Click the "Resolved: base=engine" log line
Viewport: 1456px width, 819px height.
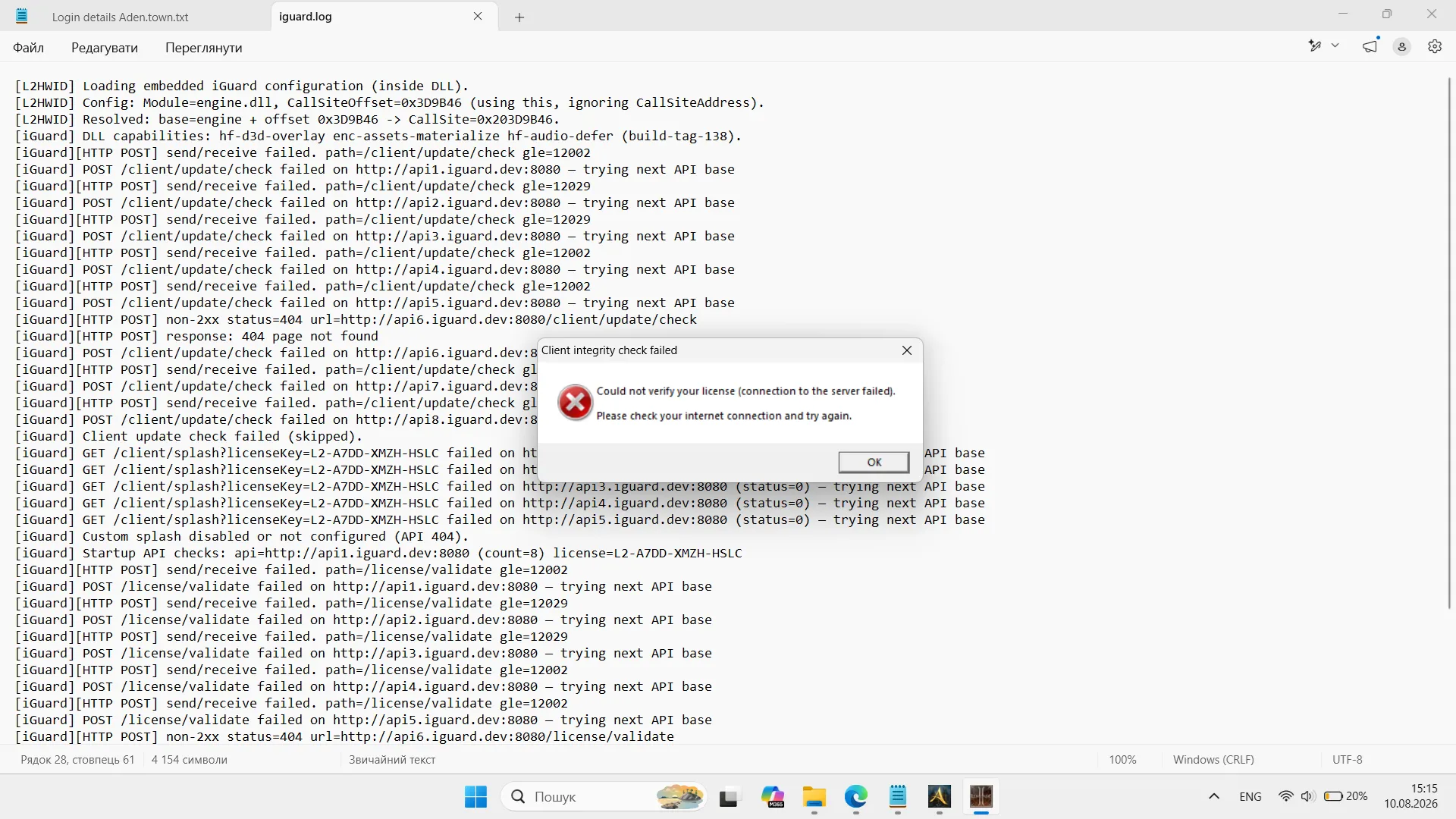pos(287,120)
